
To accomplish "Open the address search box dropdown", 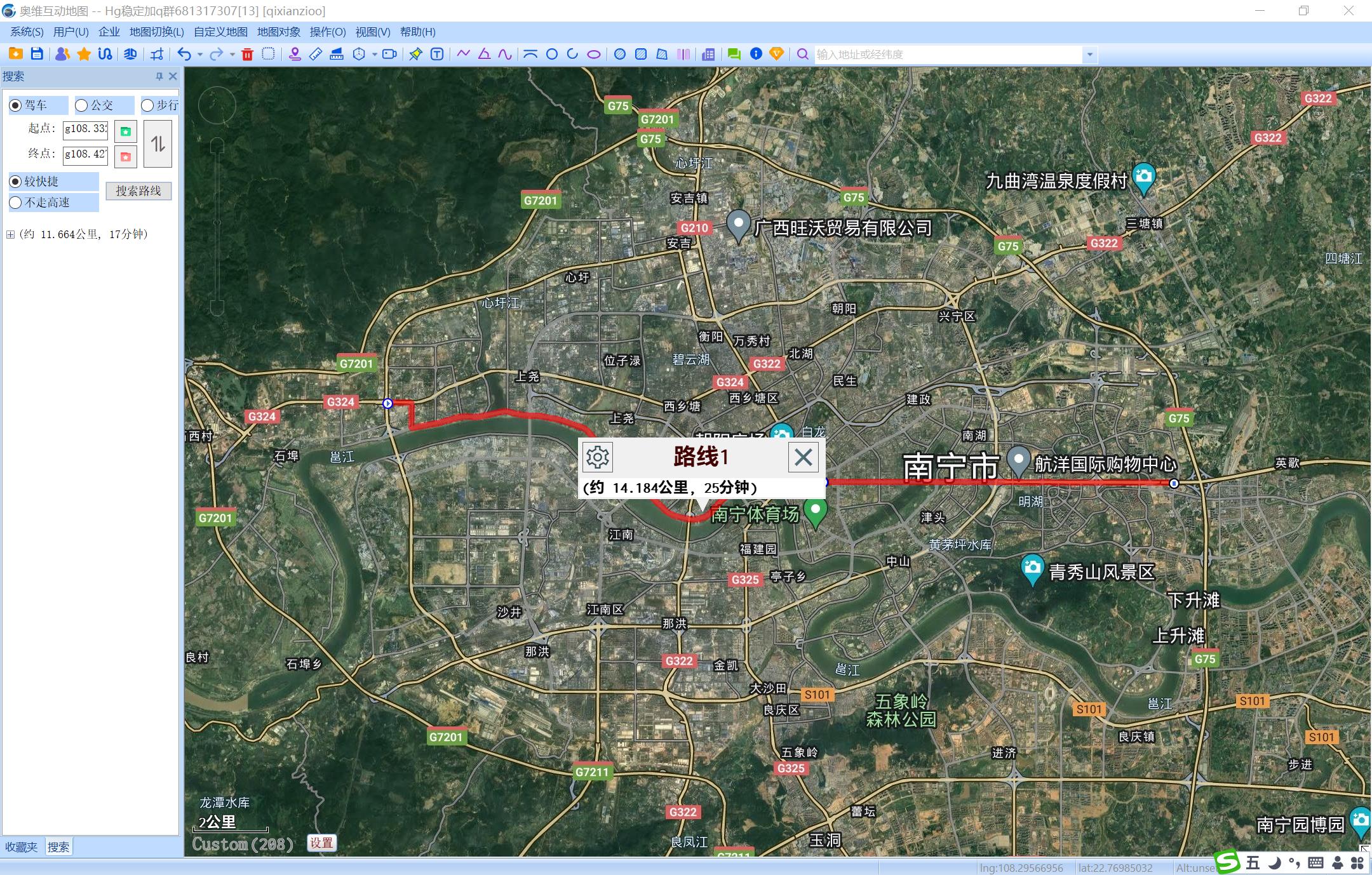I will point(1090,55).
